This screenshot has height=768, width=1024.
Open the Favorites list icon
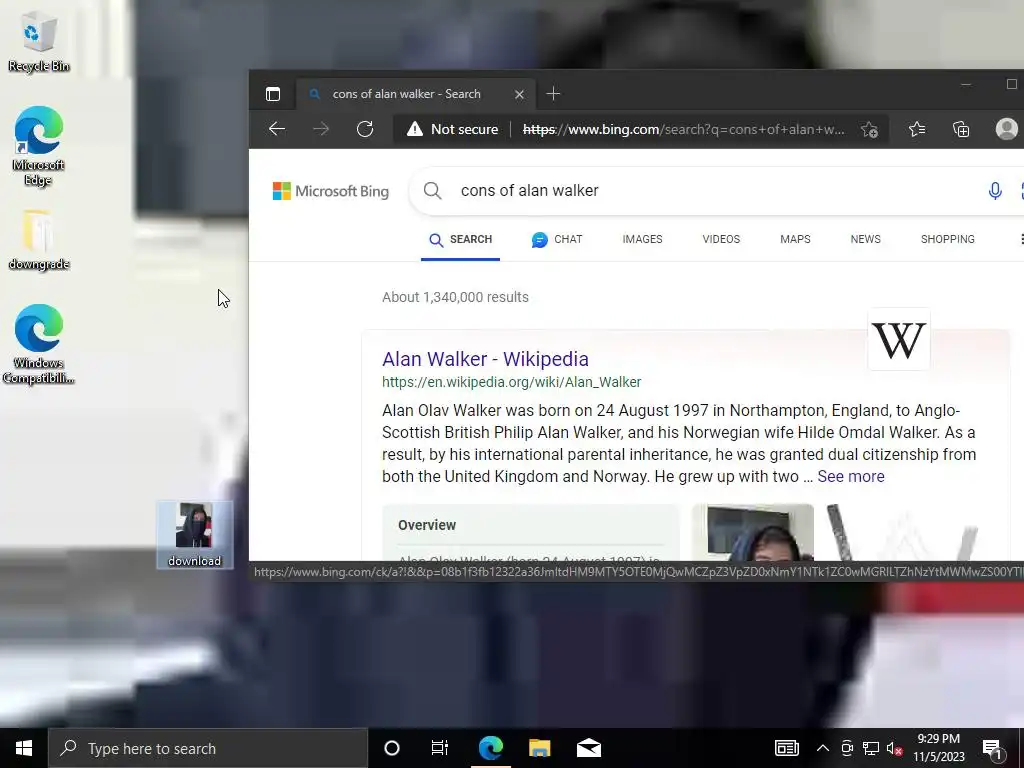(x=917, y=129)
